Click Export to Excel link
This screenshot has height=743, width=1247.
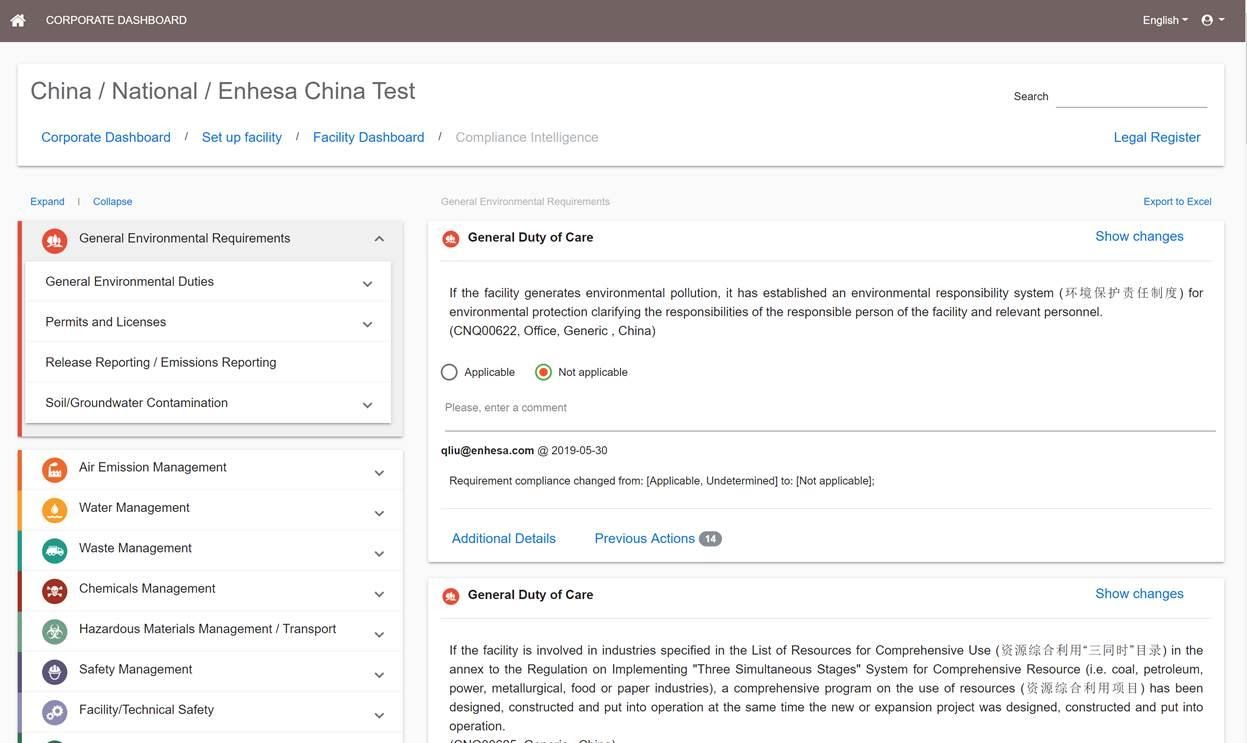tap(1177, 201)
